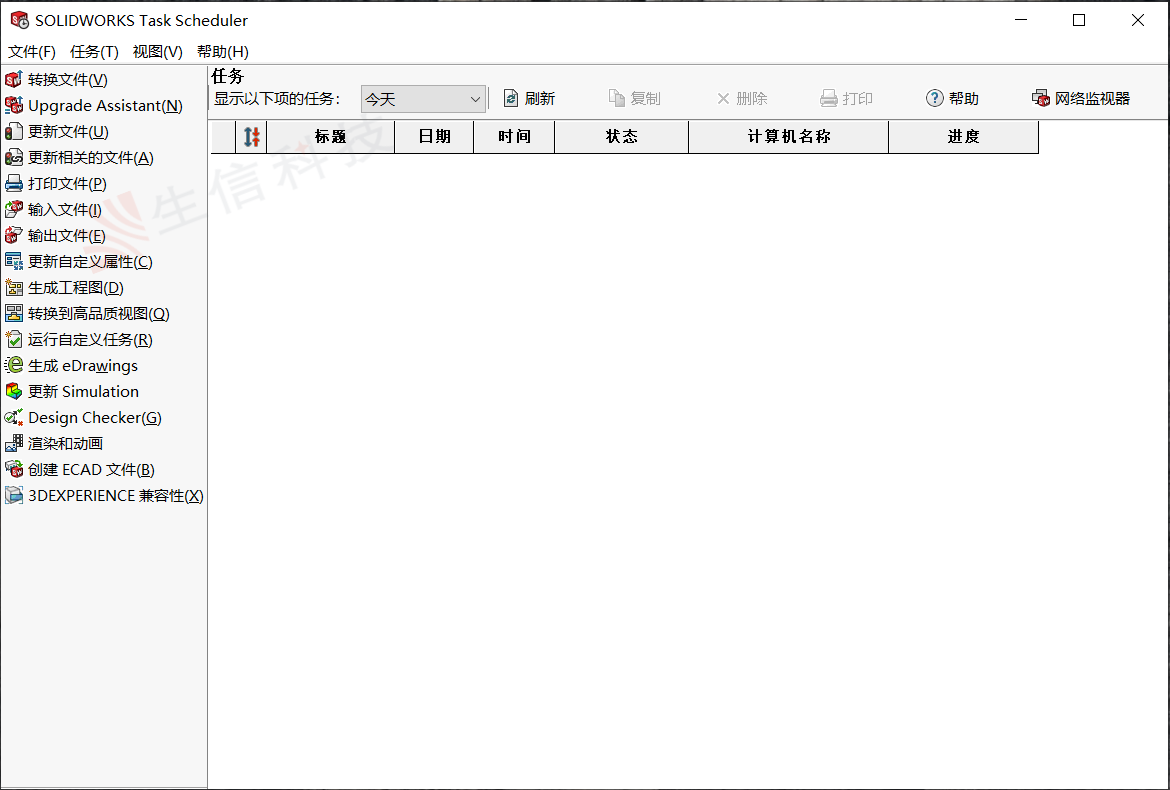Click the 渲染和动画 sidebar icon
This screenshot has width=1170, height=790.
[13, 444]
